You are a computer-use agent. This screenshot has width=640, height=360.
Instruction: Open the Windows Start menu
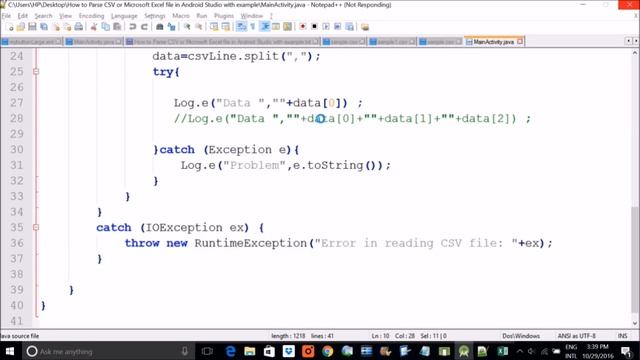pos(10,351)
